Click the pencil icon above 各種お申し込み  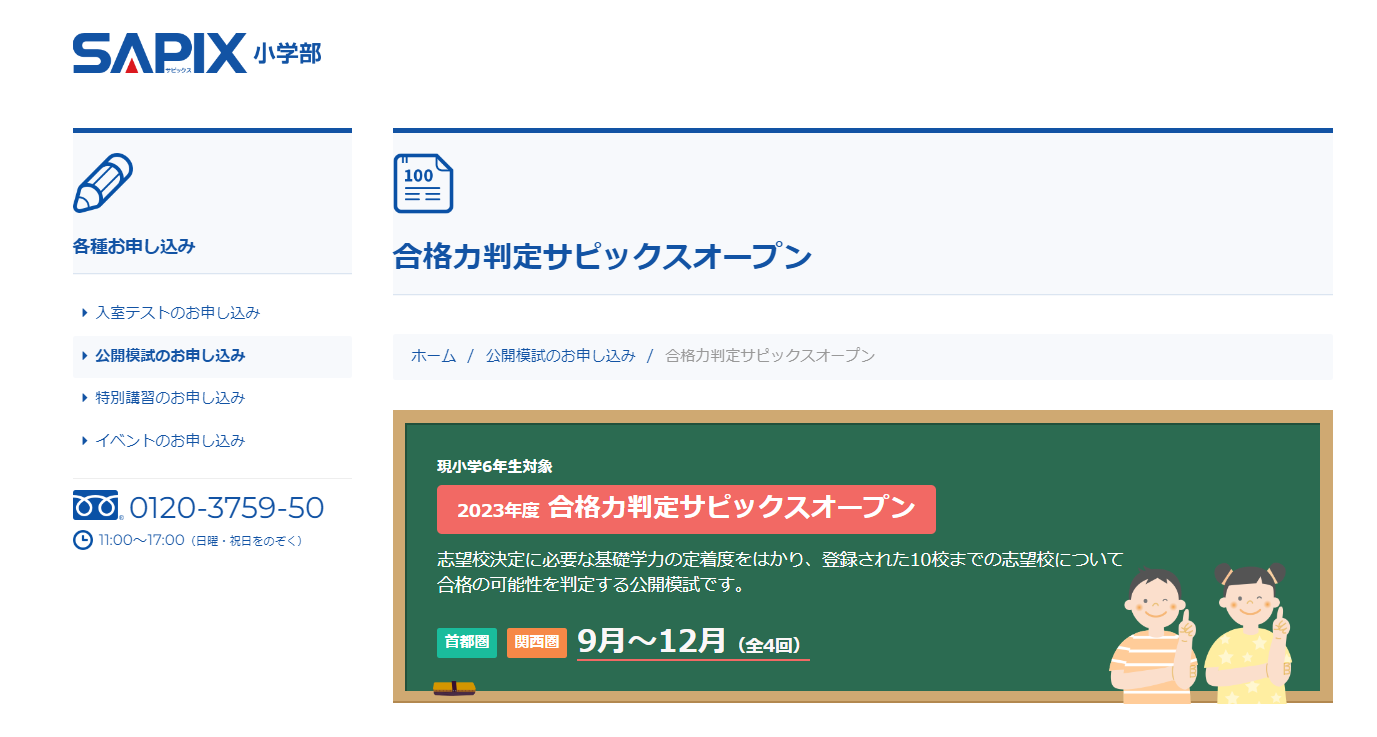pyautogui.click(x=103, y=183)
